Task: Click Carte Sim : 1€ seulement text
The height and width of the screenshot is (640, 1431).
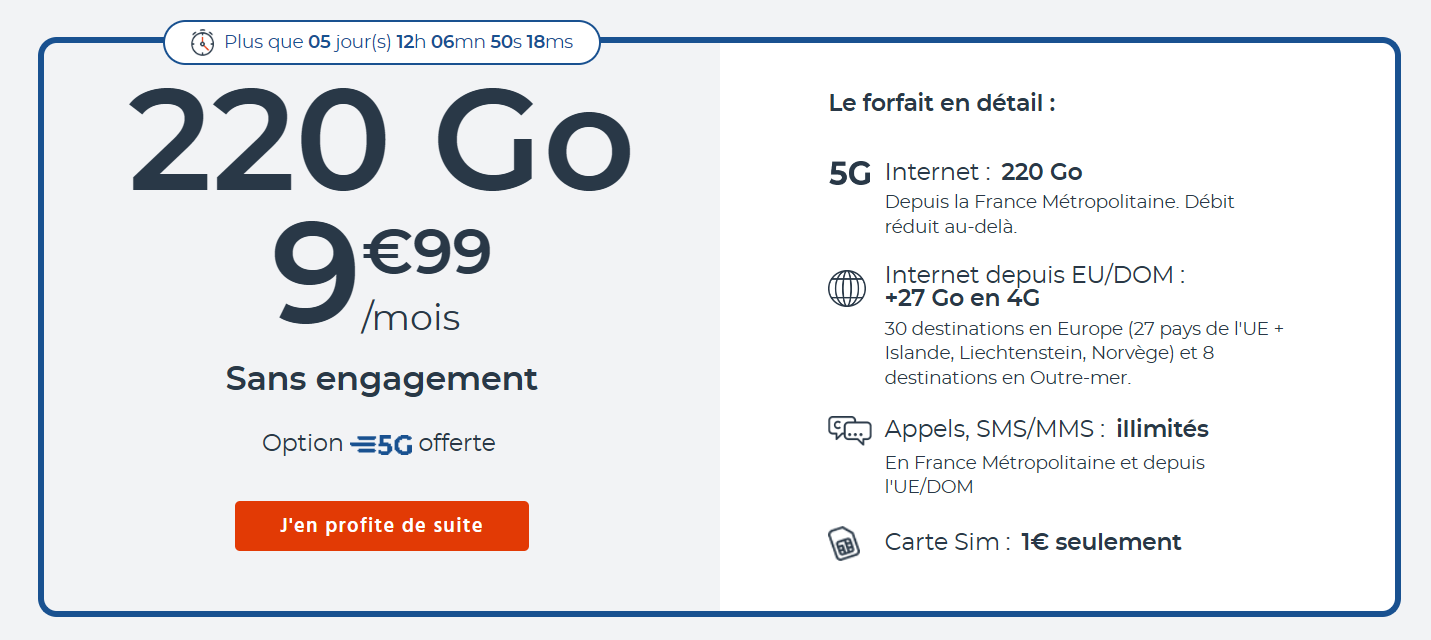Action: (1033, 542)
